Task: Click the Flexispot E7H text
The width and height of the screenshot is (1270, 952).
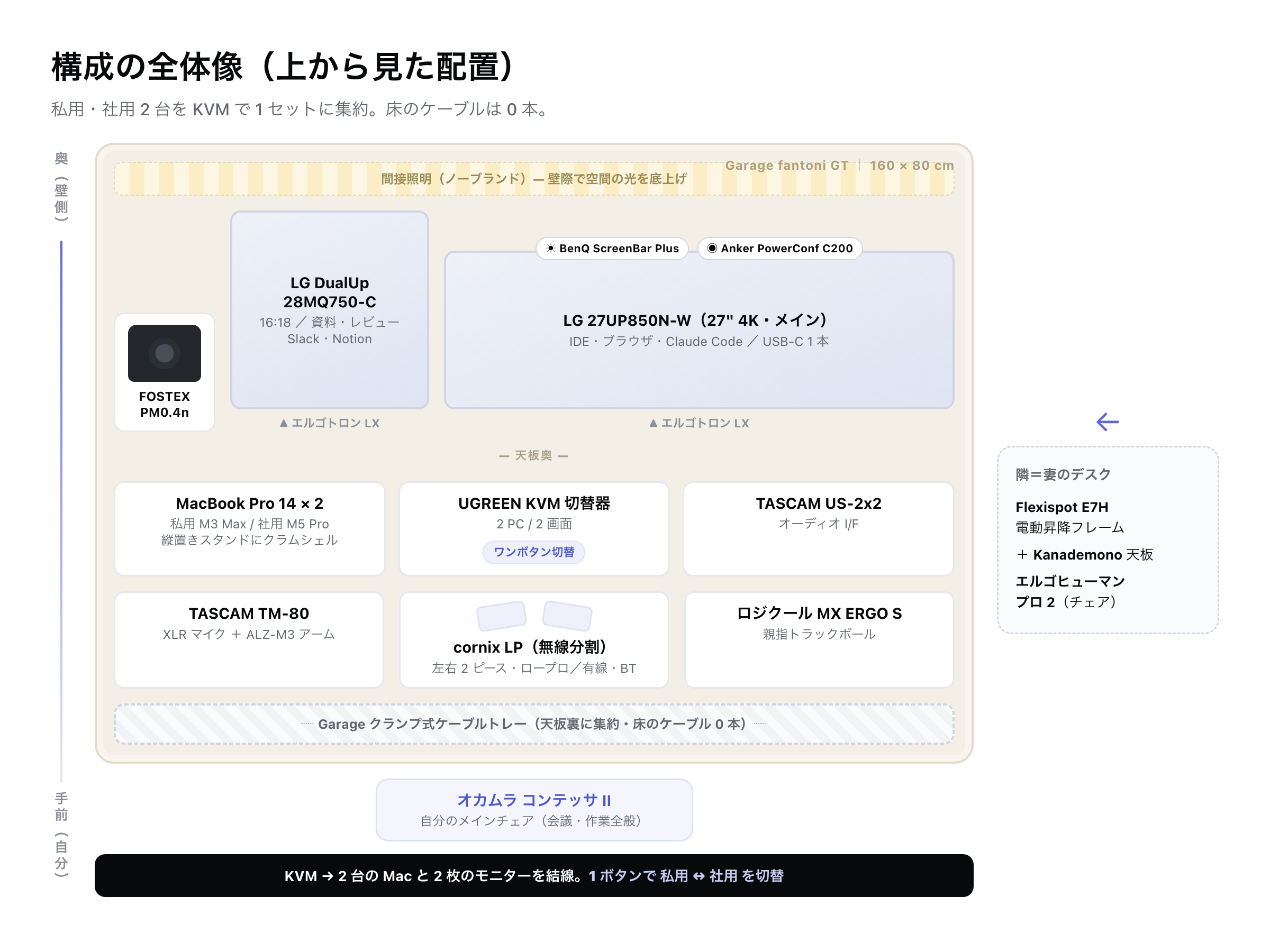Action: 1062,507
